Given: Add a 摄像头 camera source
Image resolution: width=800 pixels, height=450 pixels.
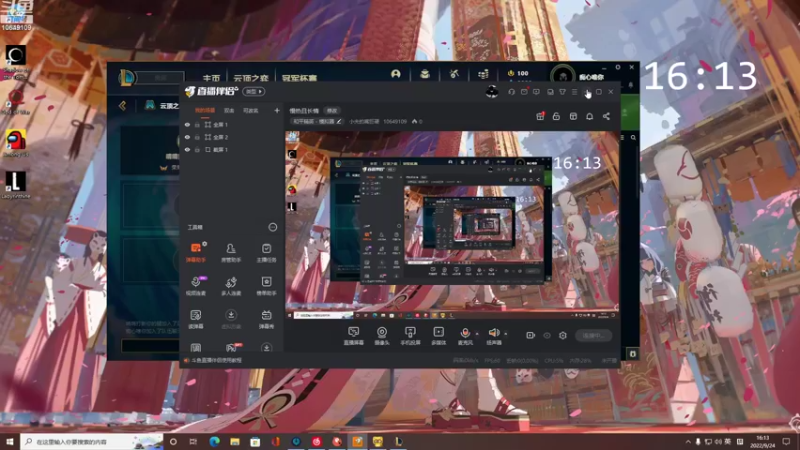Looking at the screenshot, I should coord(382,336).
